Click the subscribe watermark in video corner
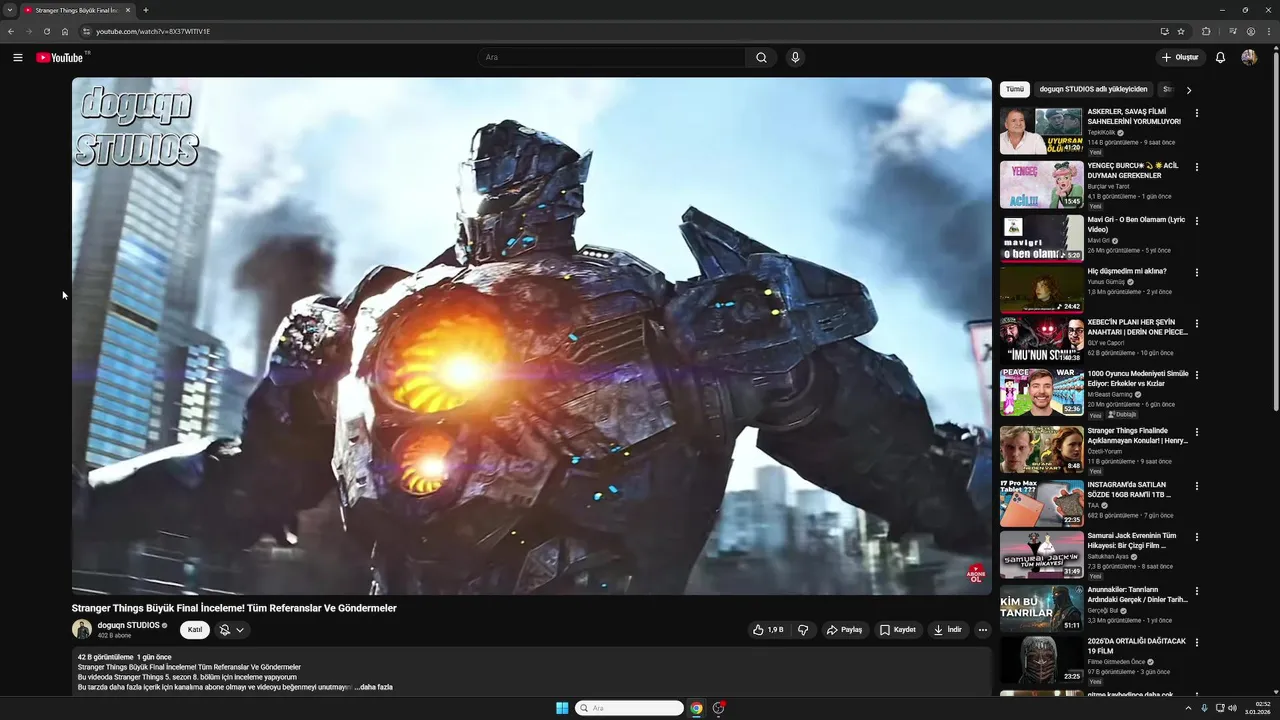This screenshot has height=720, width=1280. click(976, 573)
